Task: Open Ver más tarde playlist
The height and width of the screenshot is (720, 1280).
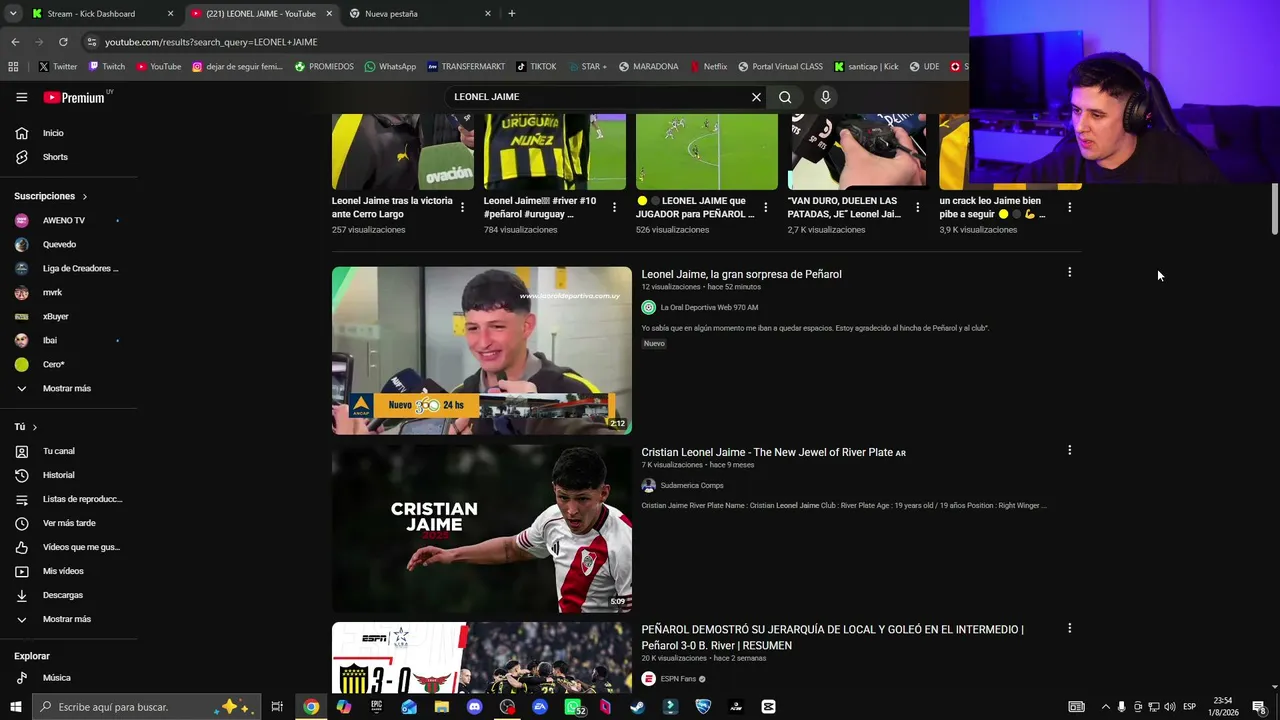Action: click(x=68, y=523)
